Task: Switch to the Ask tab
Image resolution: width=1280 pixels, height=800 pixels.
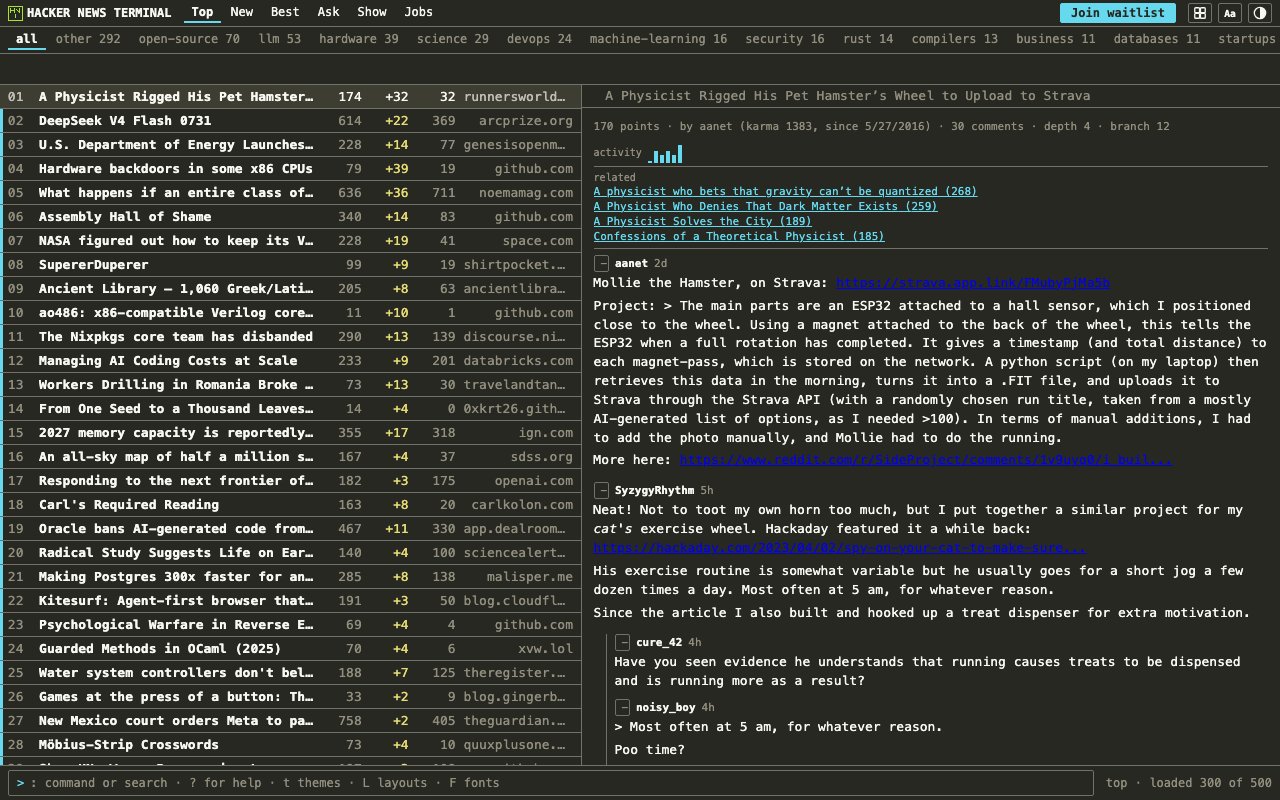Action: (x=328, y=12)
